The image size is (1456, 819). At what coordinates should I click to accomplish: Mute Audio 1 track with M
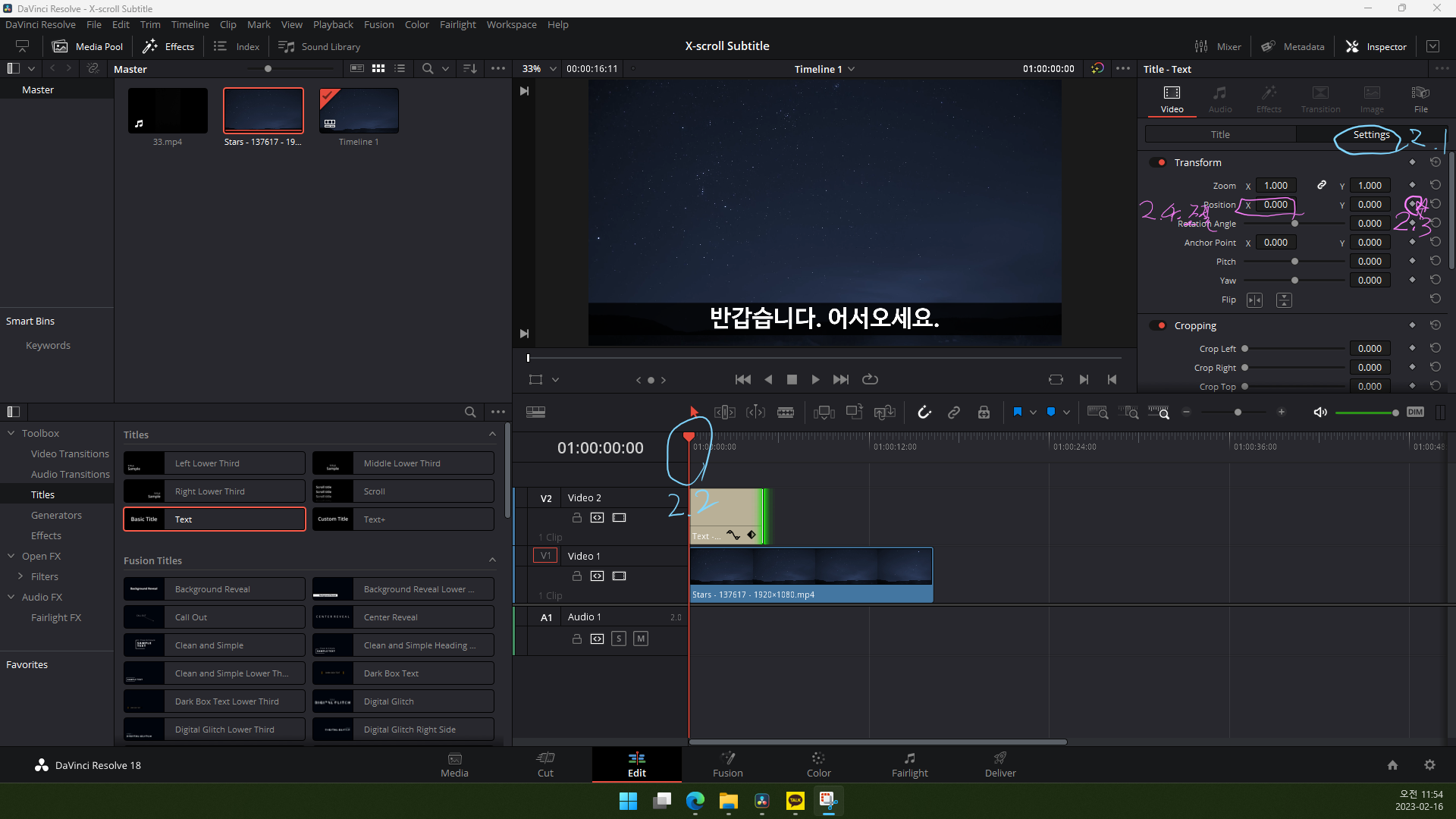tap(641, 639)
